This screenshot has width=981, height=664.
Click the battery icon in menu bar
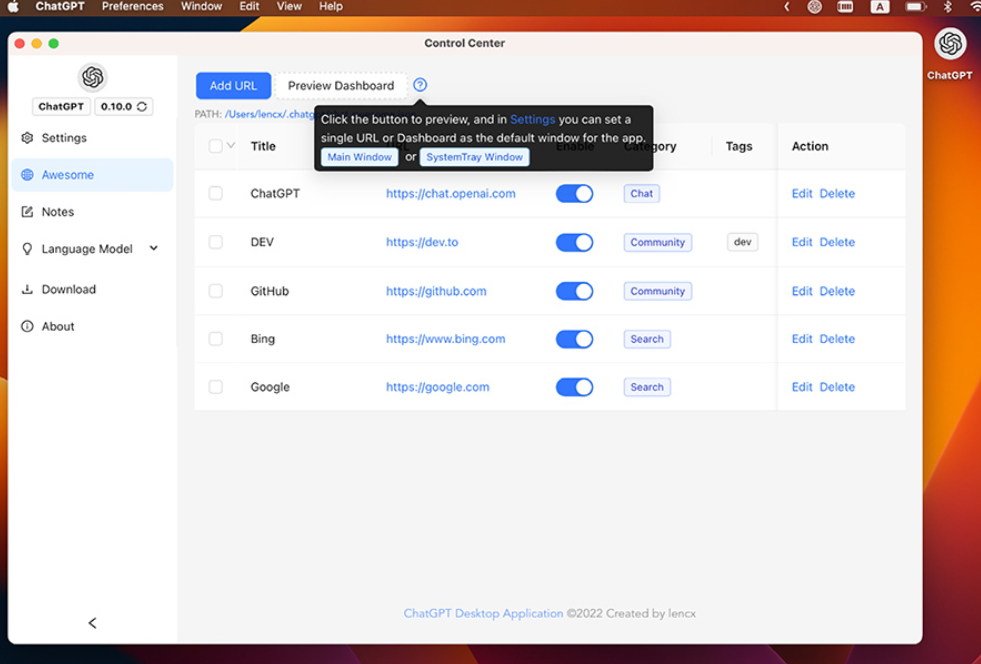point(915,6)
